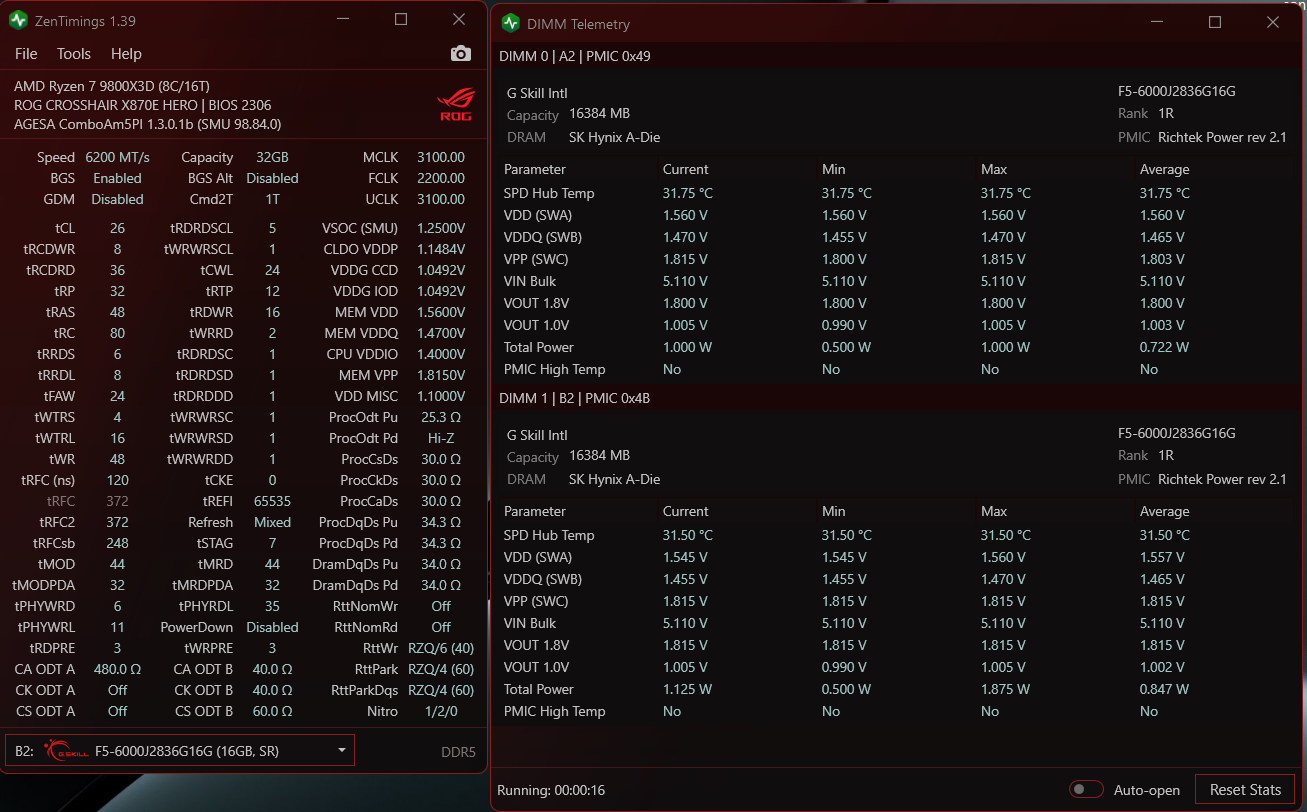This screenshot has width=1307, height=812.
Task: Click the tREFI value "65535"
Action: (272, 501)
